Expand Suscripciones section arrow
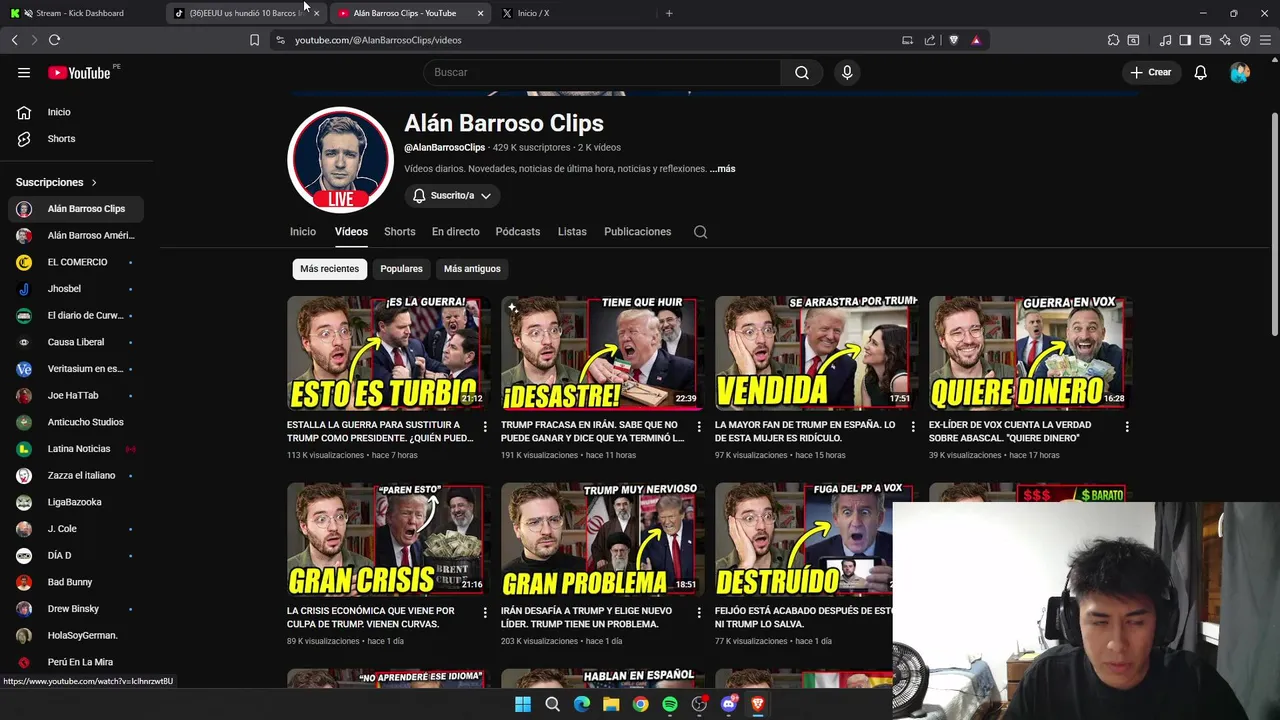Image resolution: width=1280 pixels, height=720 pixels. 94,182
